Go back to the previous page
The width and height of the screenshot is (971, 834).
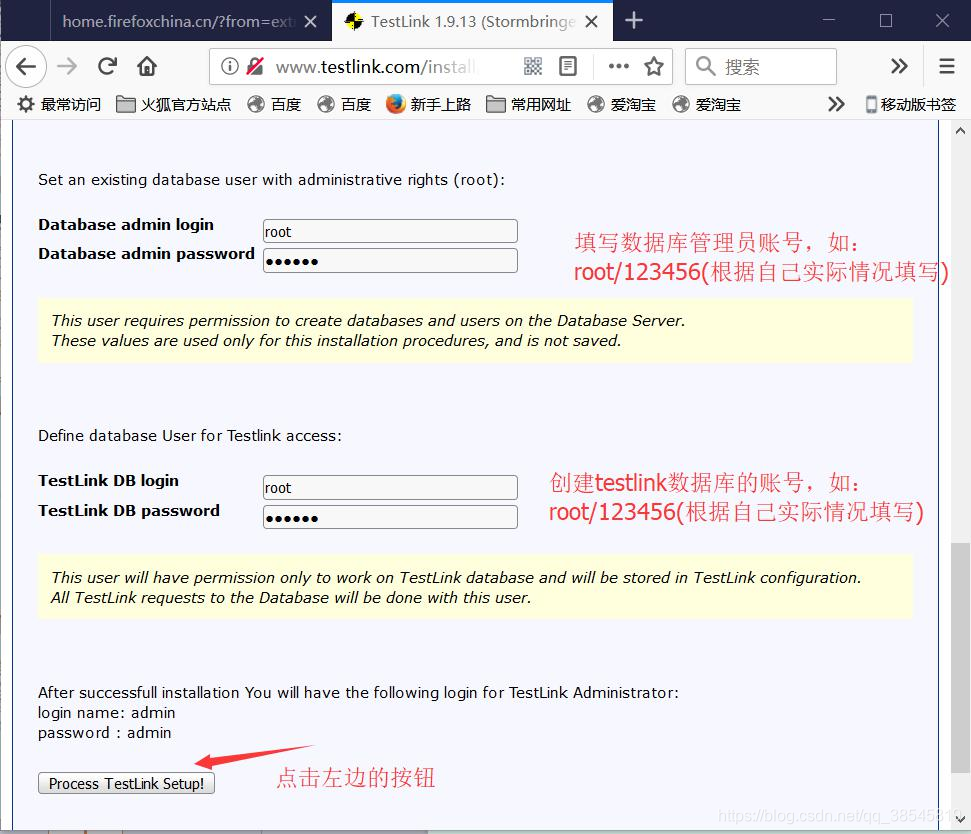[26, 66]
